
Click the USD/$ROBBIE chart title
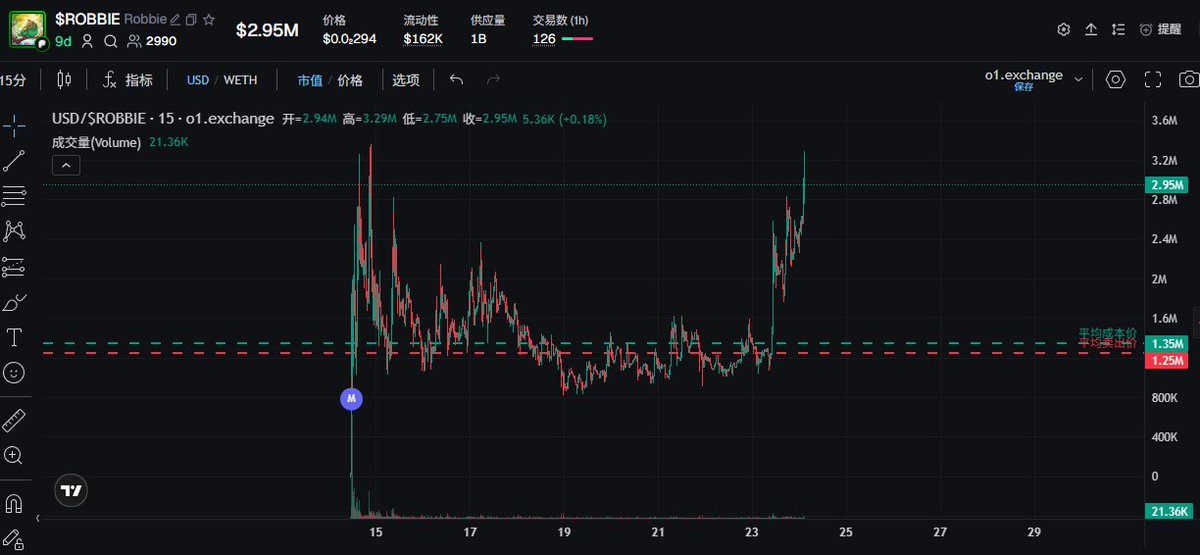pyautogui.click(x=163, y=118)
